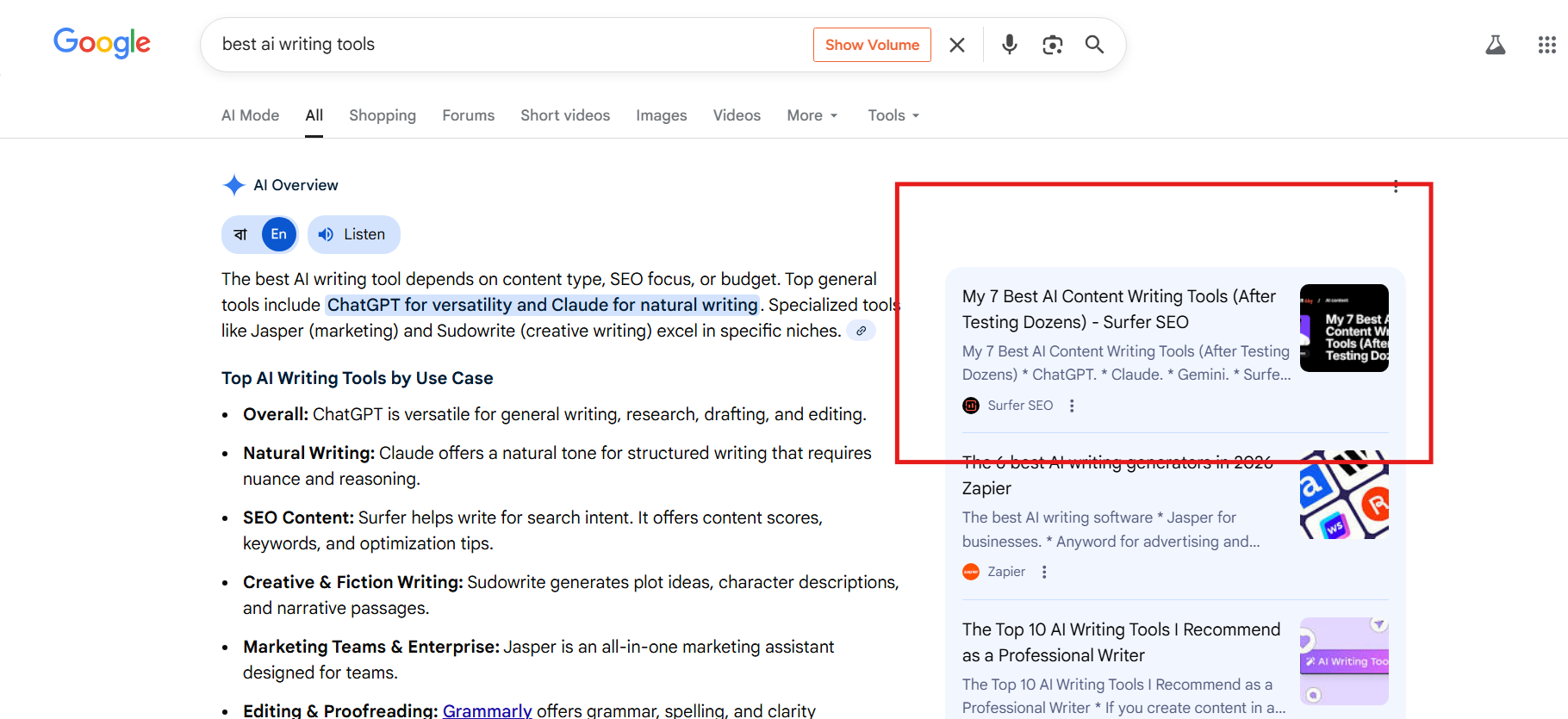Image resolution: width=1568 pixels, height=719 pixels.
Task: Open the Grammarly link
Action: coord(487,710)
